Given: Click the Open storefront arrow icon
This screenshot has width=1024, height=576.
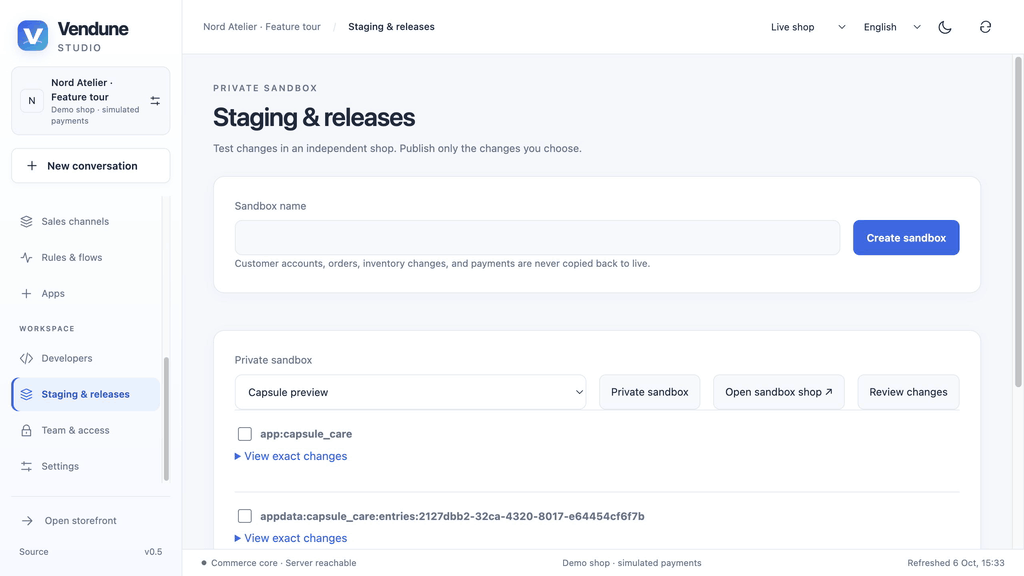Looking at the screenshot, I should [27, 520].
